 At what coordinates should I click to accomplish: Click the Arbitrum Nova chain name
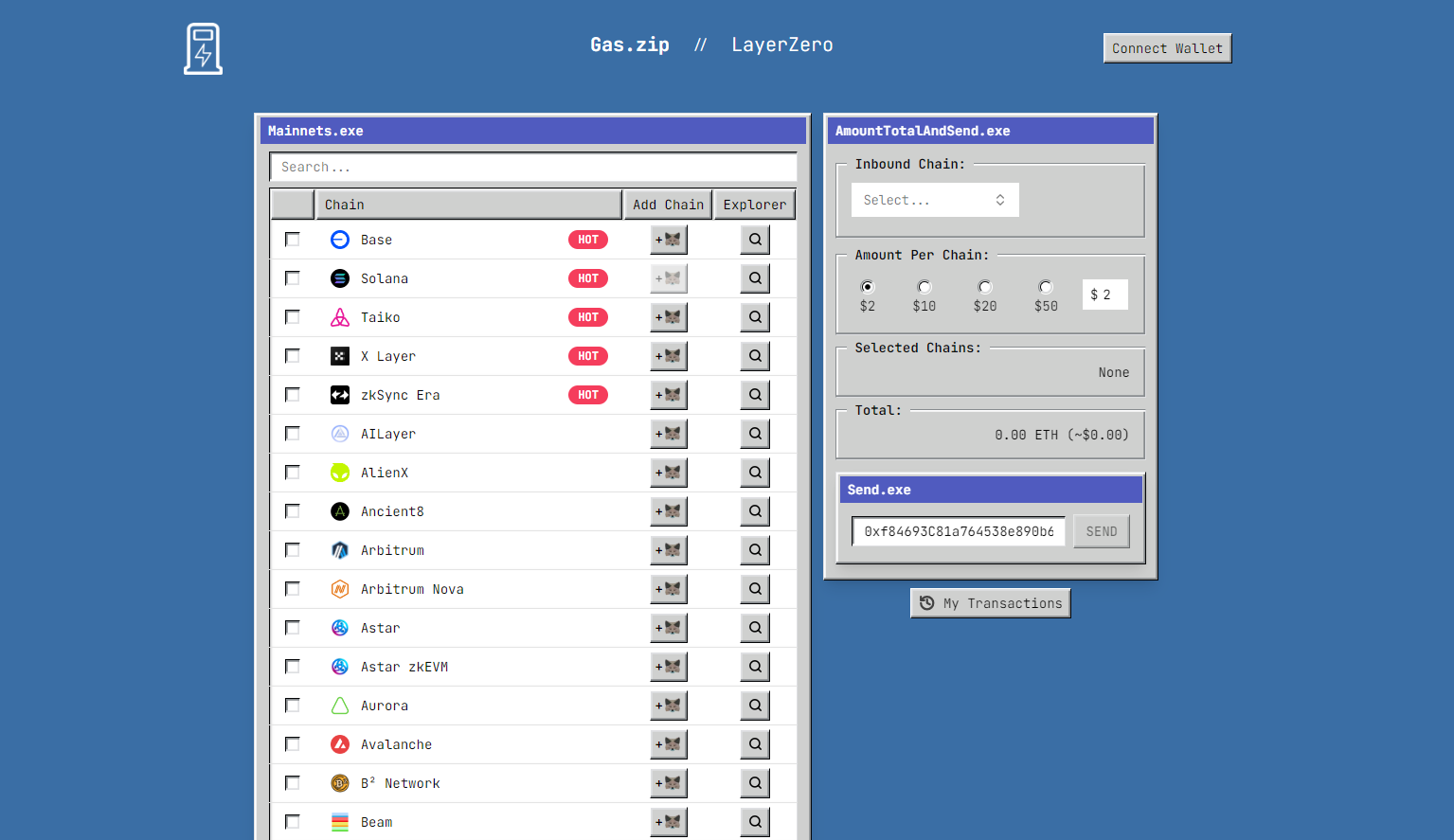point(412,589)
